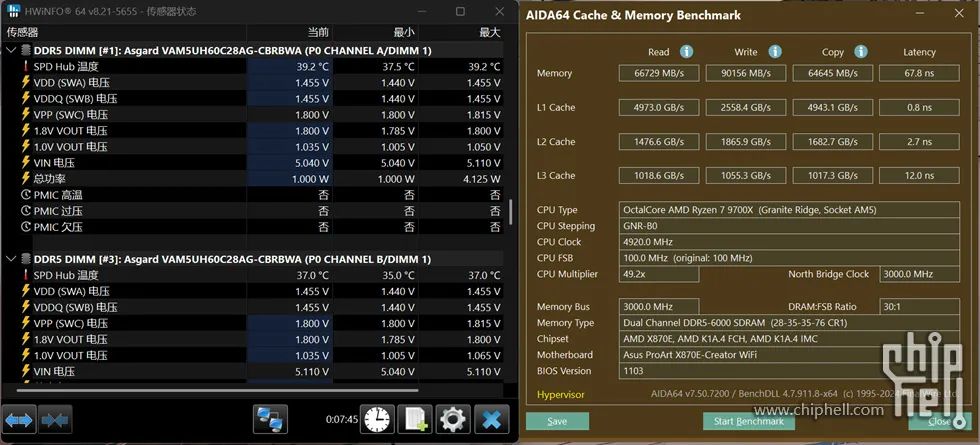
Task: Click the L3 Cache Copy 1017.3 GB/s box
Action: [832, 176]
